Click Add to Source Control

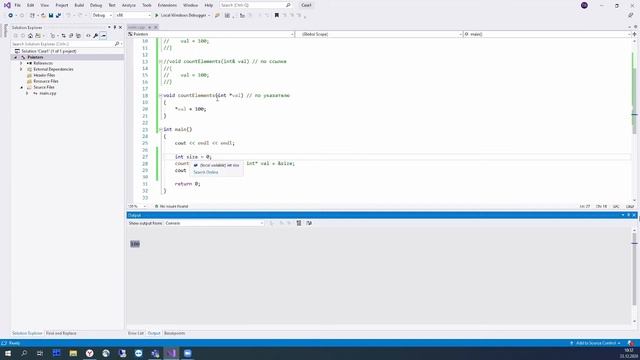tap(596, 343)
